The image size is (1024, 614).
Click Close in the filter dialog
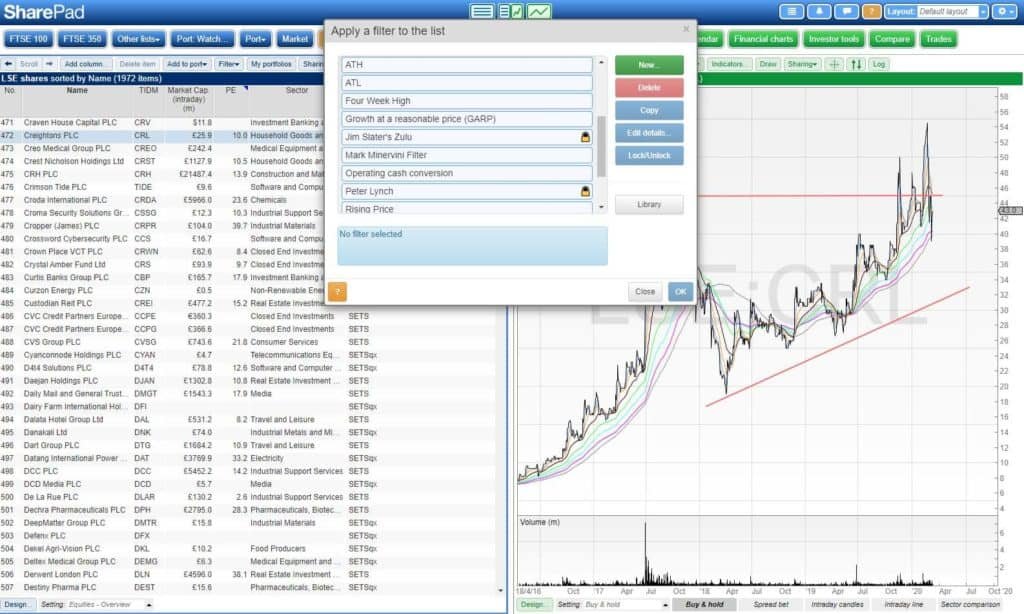click(645, 292)
